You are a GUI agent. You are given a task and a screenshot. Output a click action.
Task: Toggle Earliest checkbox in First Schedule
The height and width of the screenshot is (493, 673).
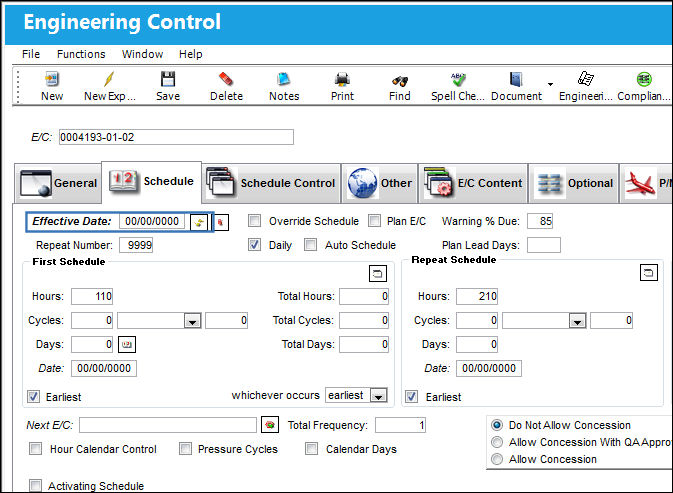(33, 396)
